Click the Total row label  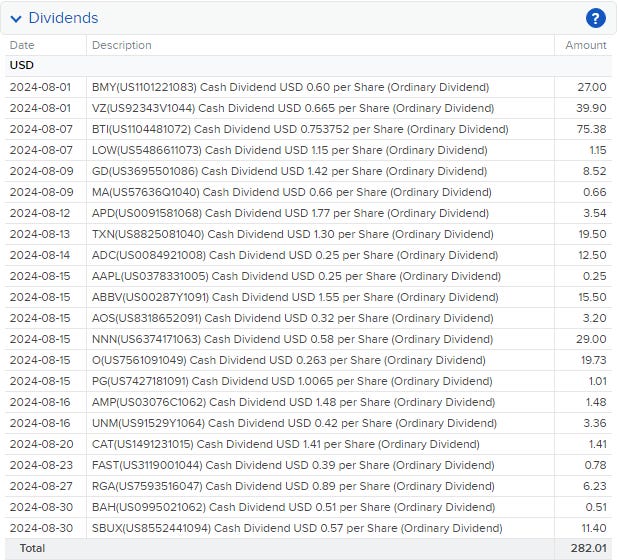32,548
